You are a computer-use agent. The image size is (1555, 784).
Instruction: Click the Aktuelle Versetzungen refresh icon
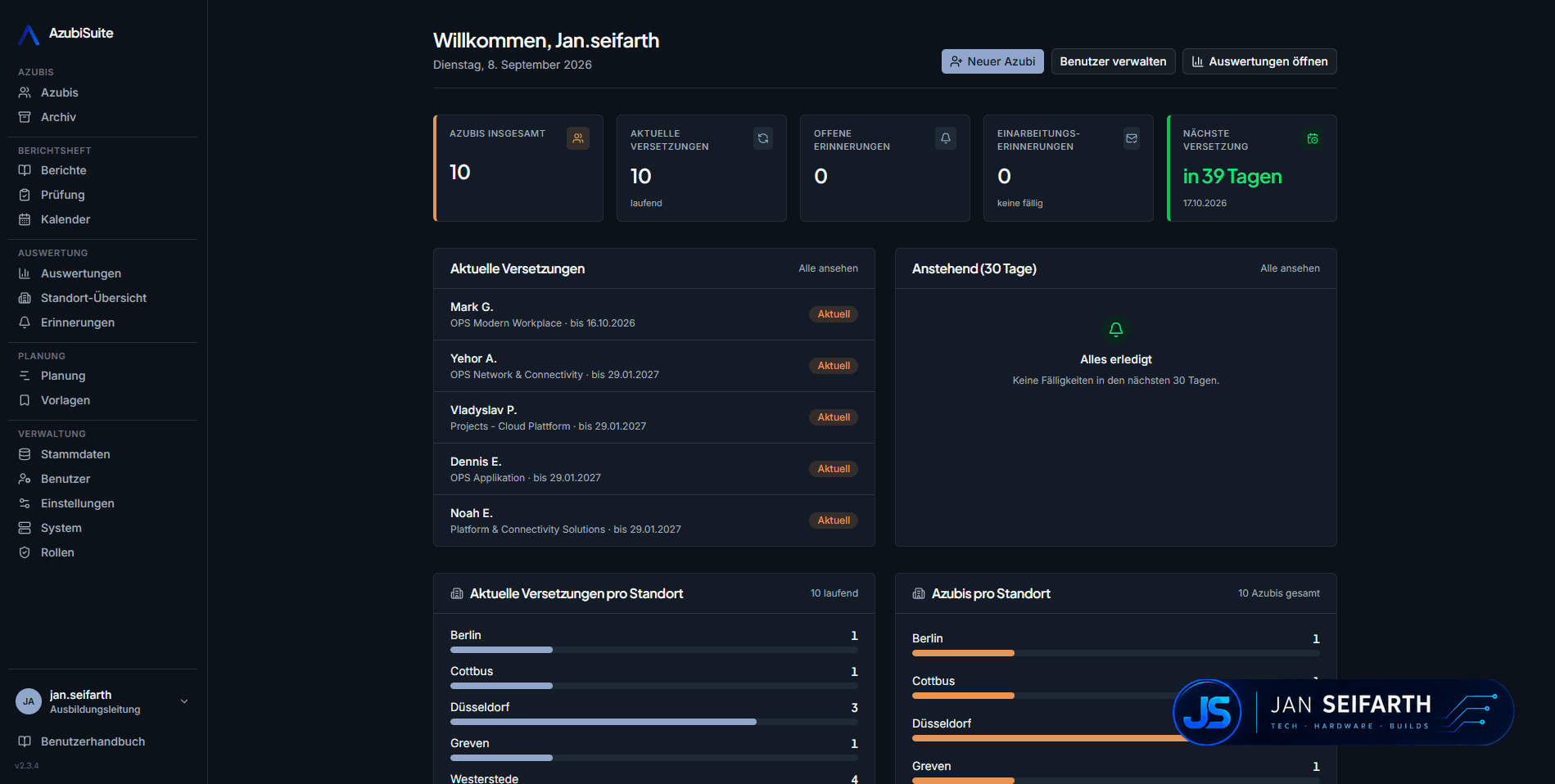click(763, 138)
